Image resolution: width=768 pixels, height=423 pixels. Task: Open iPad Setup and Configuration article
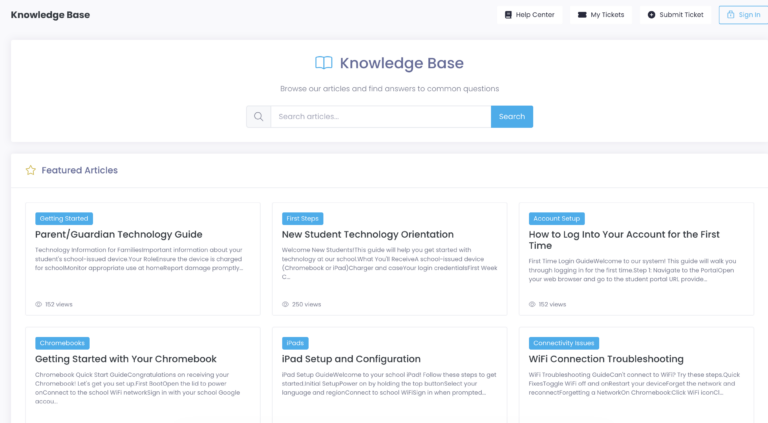click(351, 359)
